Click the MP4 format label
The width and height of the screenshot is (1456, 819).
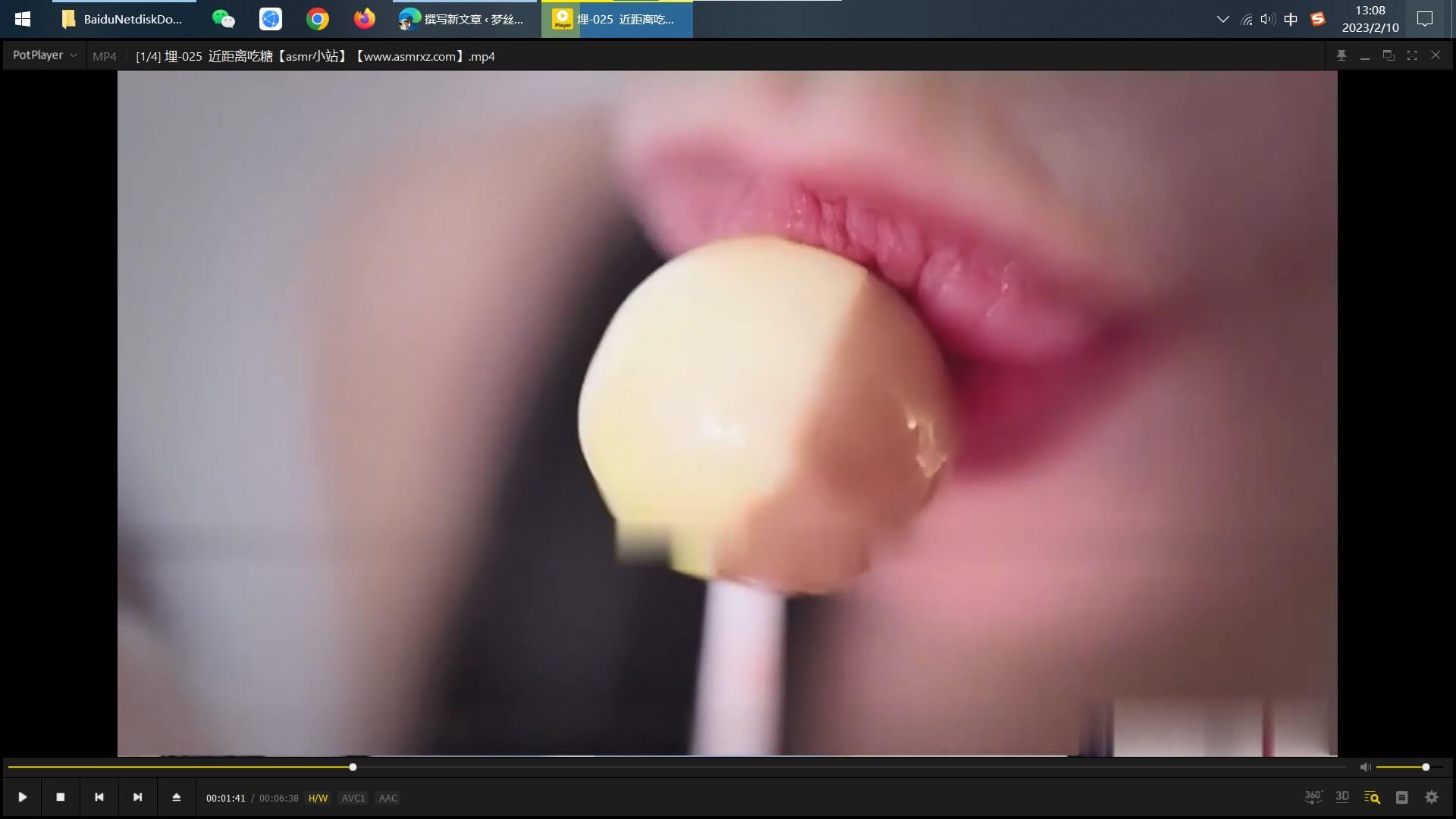(x=105, y=56)
